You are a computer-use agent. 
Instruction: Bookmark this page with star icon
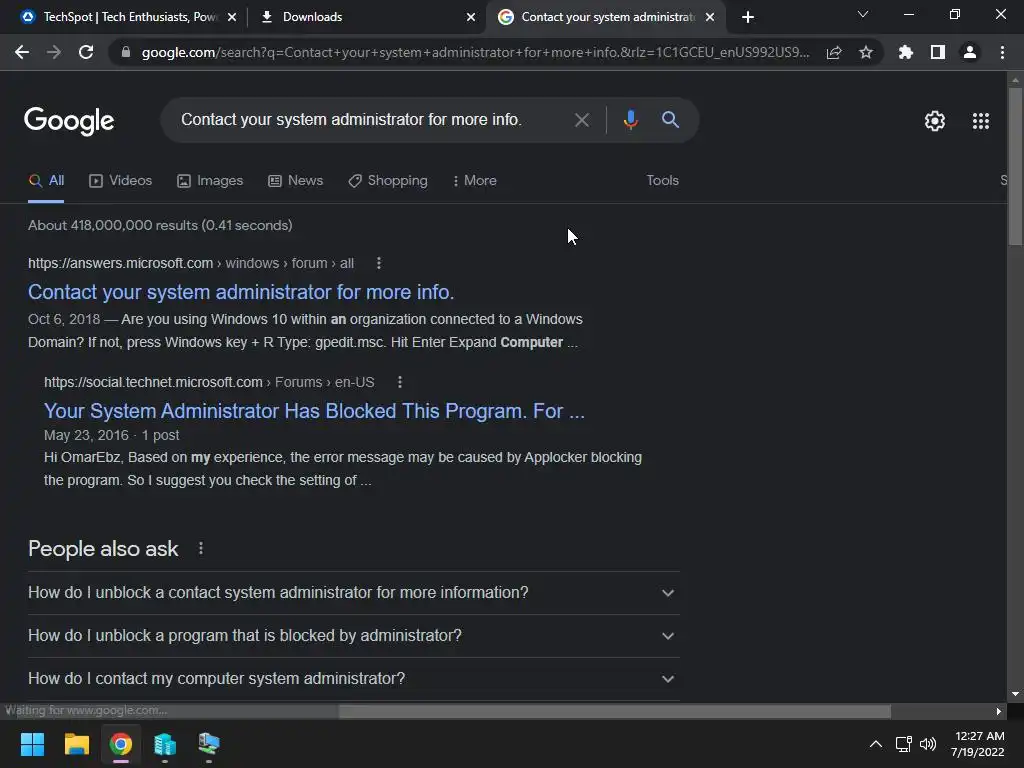866,52
